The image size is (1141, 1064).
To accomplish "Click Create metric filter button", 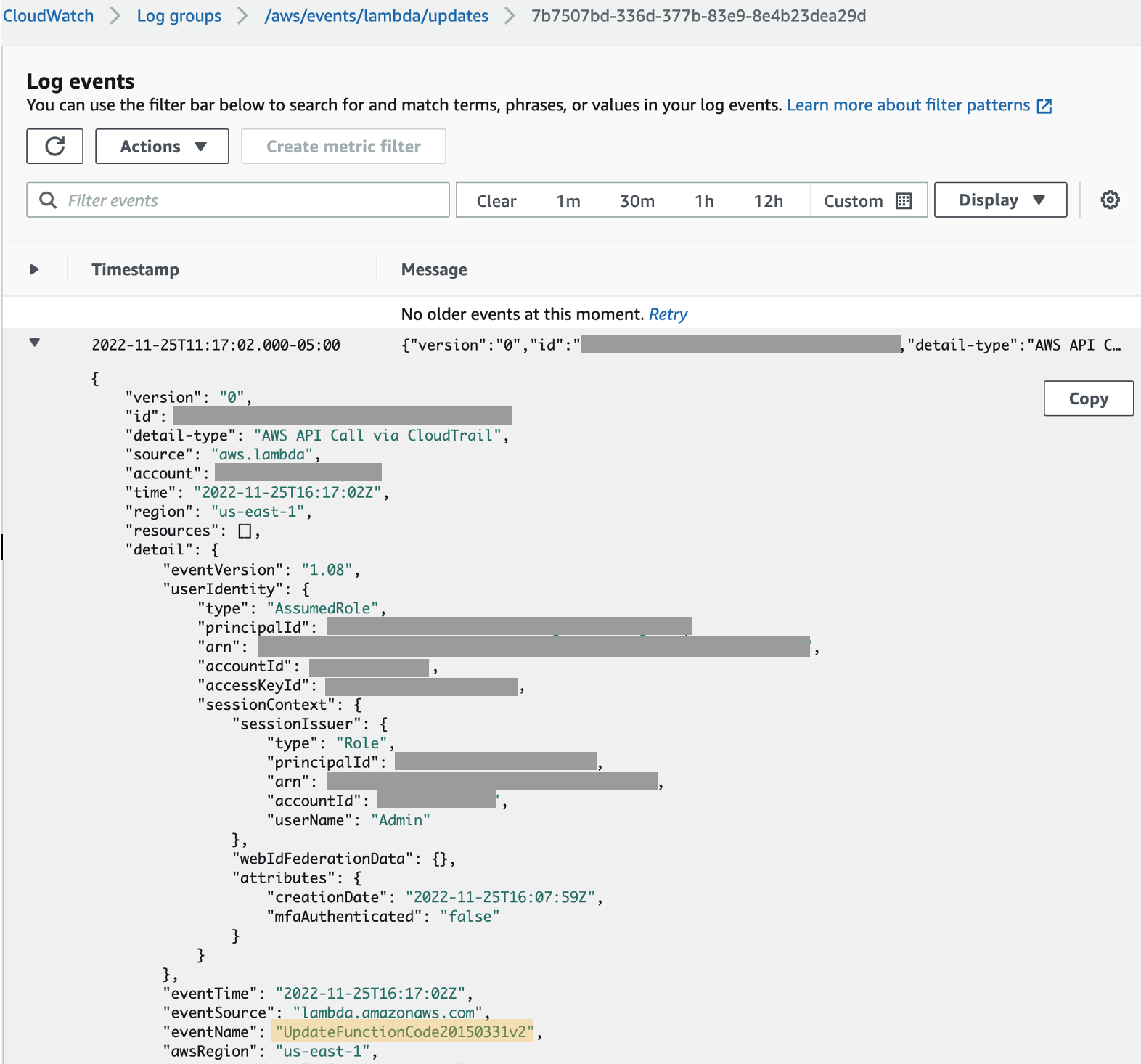I will point(343,147).
